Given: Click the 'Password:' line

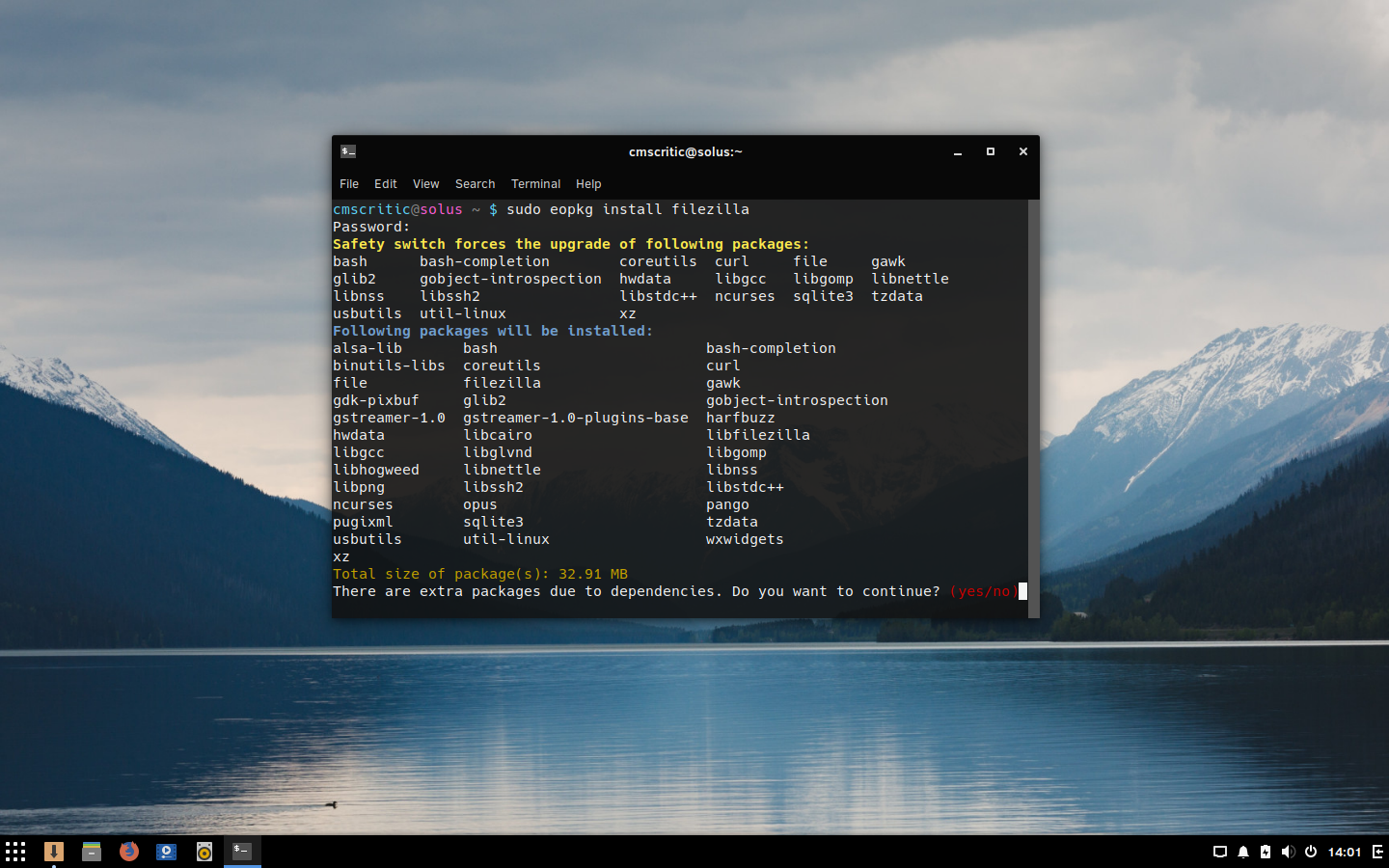Looking at the screenshot, I should (371, 227).
